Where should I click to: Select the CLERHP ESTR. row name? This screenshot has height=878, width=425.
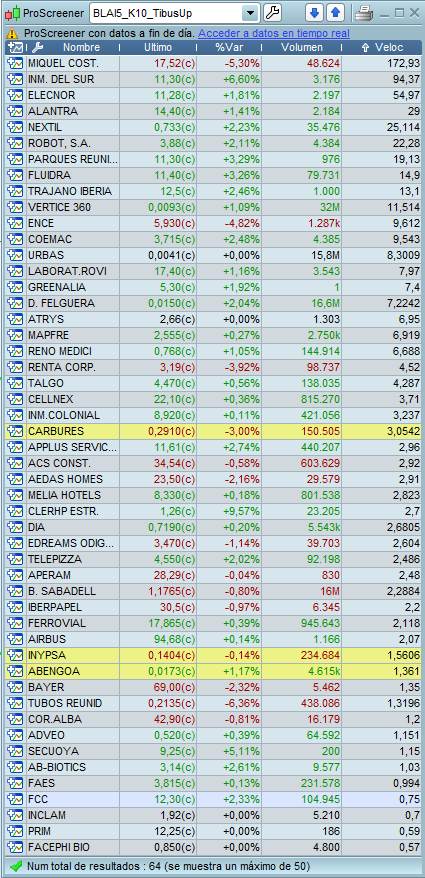pyautogui.click(x=63, y=511)
